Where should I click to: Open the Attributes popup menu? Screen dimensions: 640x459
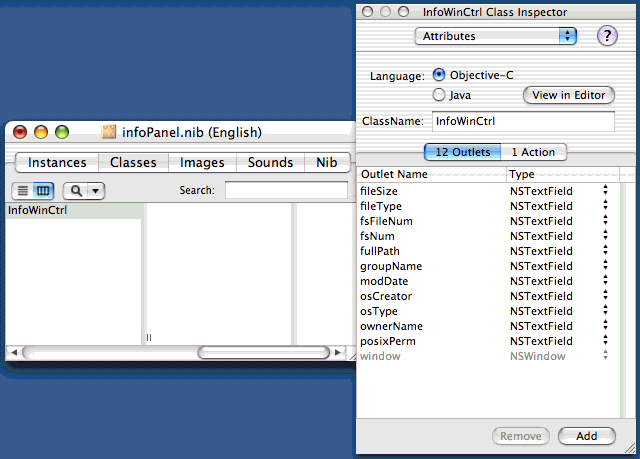(496, 36)
